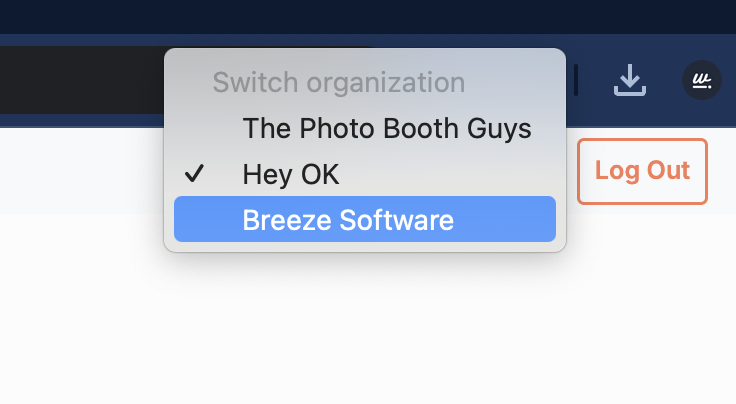Click the round profile avatar icon
This screenshot has width=736, height=404.
pos(701,80)
